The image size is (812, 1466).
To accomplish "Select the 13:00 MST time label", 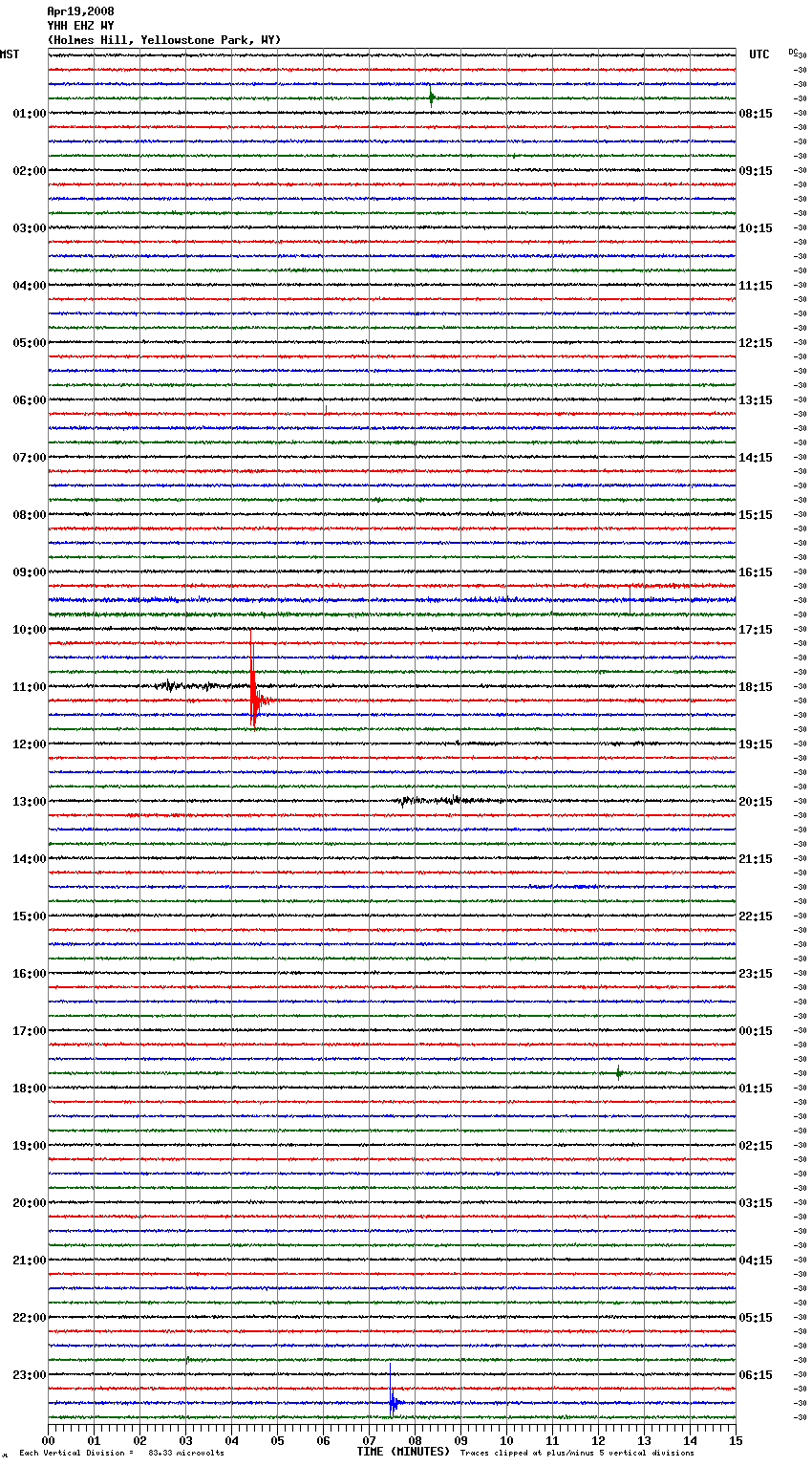I will click(30, 802).
